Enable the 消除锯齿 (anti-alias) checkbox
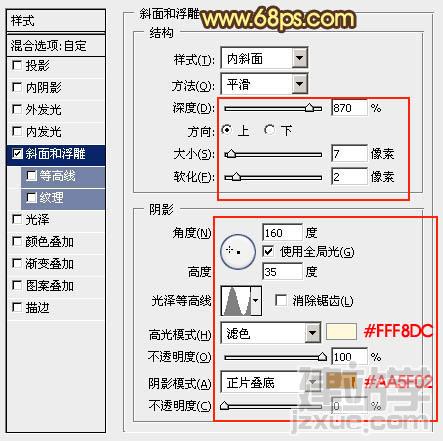This screenshot has height=441, width=443. tap(281, 300)
